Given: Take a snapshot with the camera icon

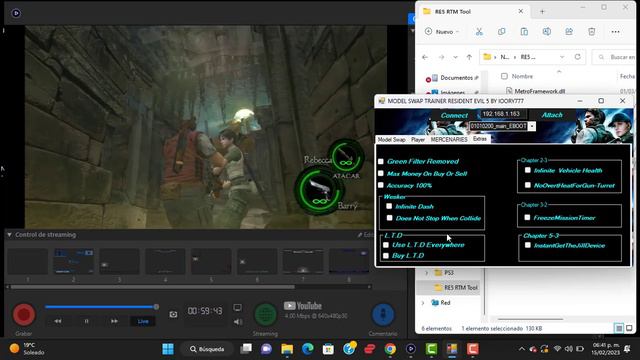Looking at the screenshot, I should tap(173, 314).
